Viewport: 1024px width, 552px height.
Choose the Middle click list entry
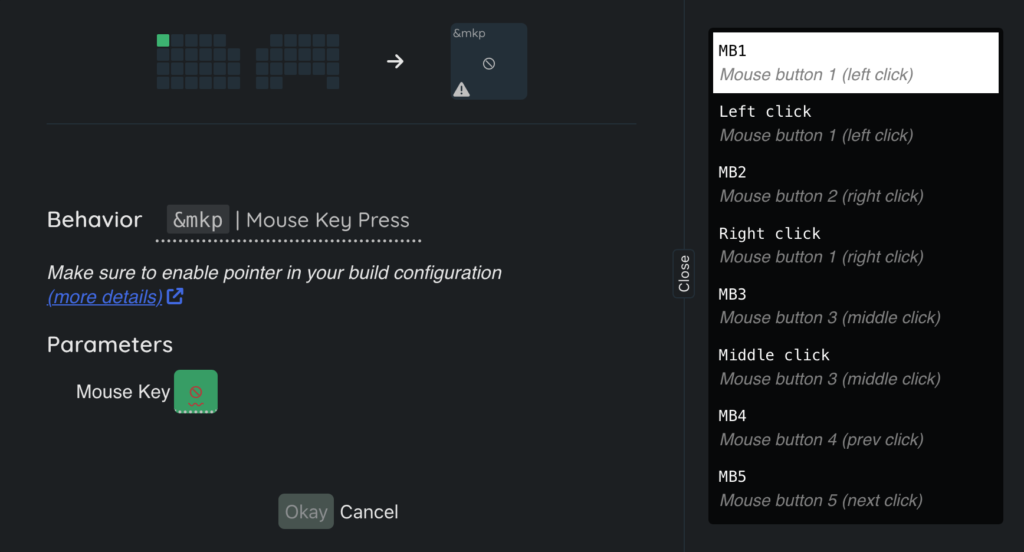coord(853,366)
